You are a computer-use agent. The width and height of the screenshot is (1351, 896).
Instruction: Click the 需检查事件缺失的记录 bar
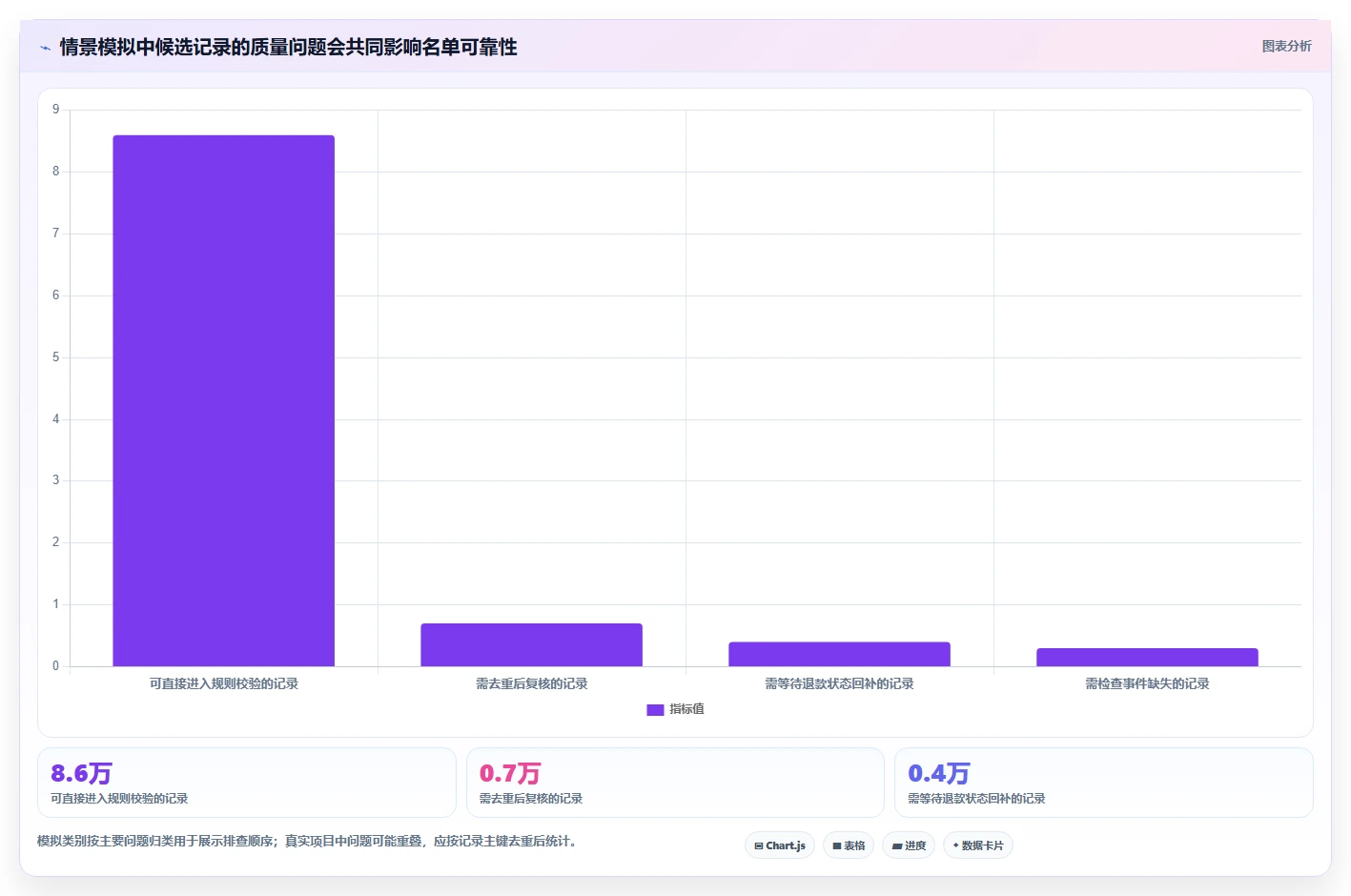[x=1148, y=657]
